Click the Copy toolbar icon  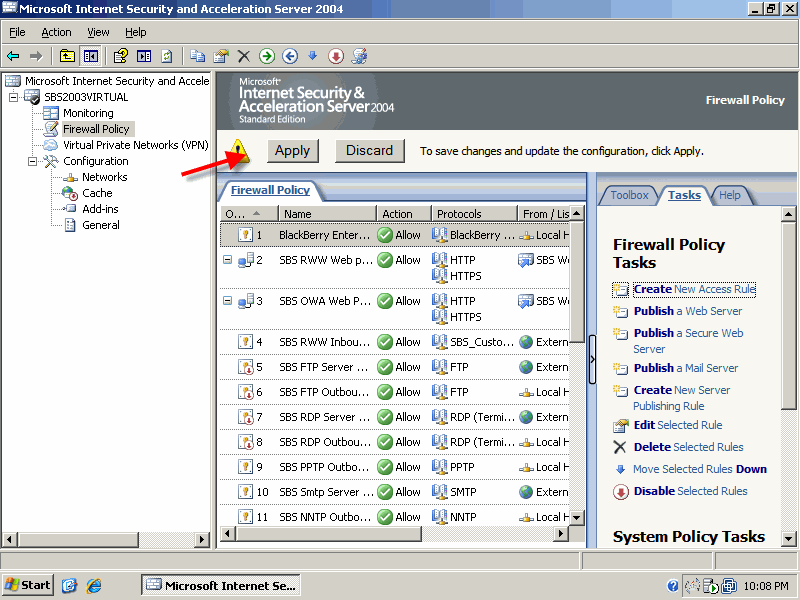[x=197, y=56]
